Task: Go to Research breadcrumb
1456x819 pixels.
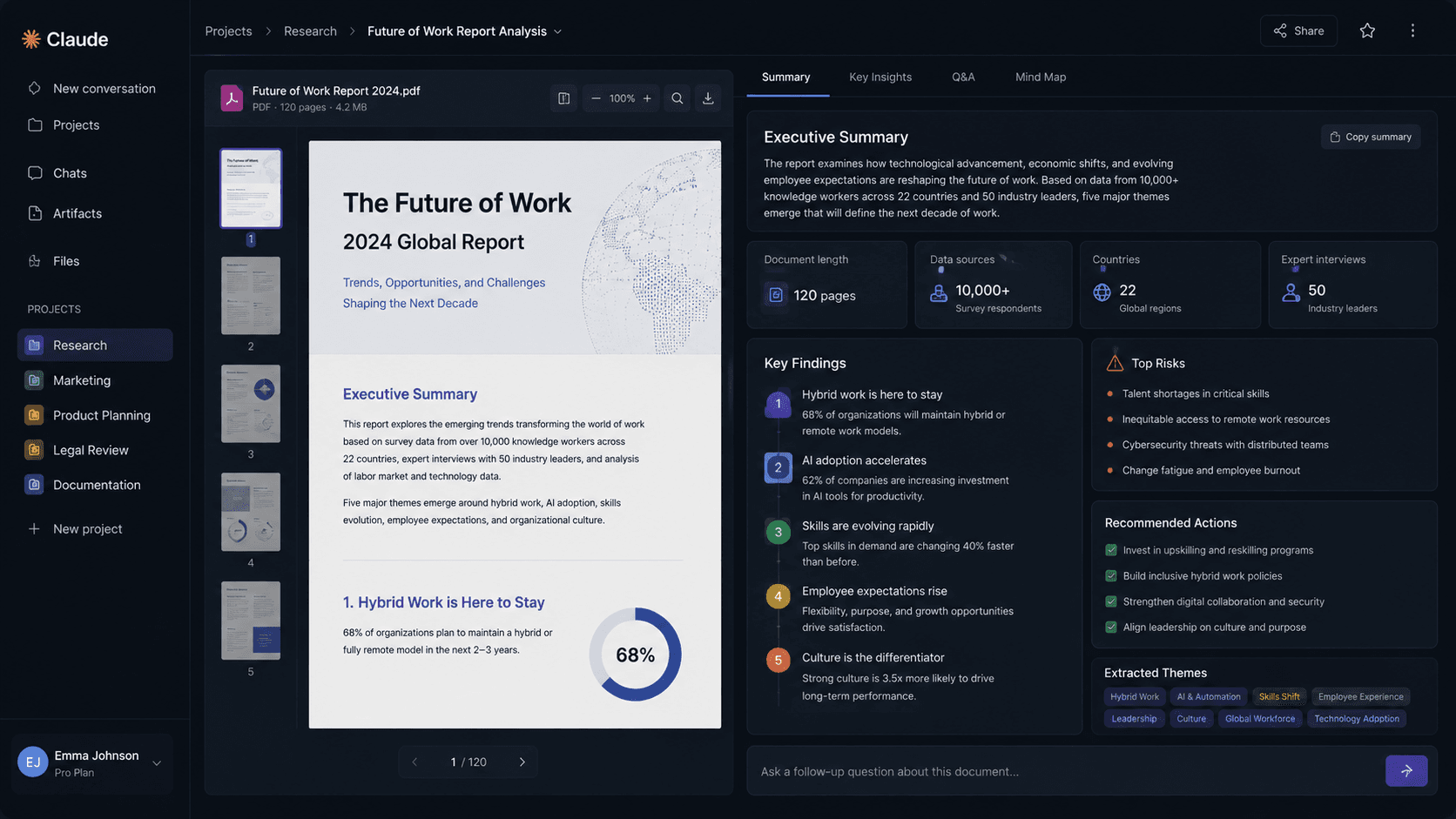Action: pos(310,31)
